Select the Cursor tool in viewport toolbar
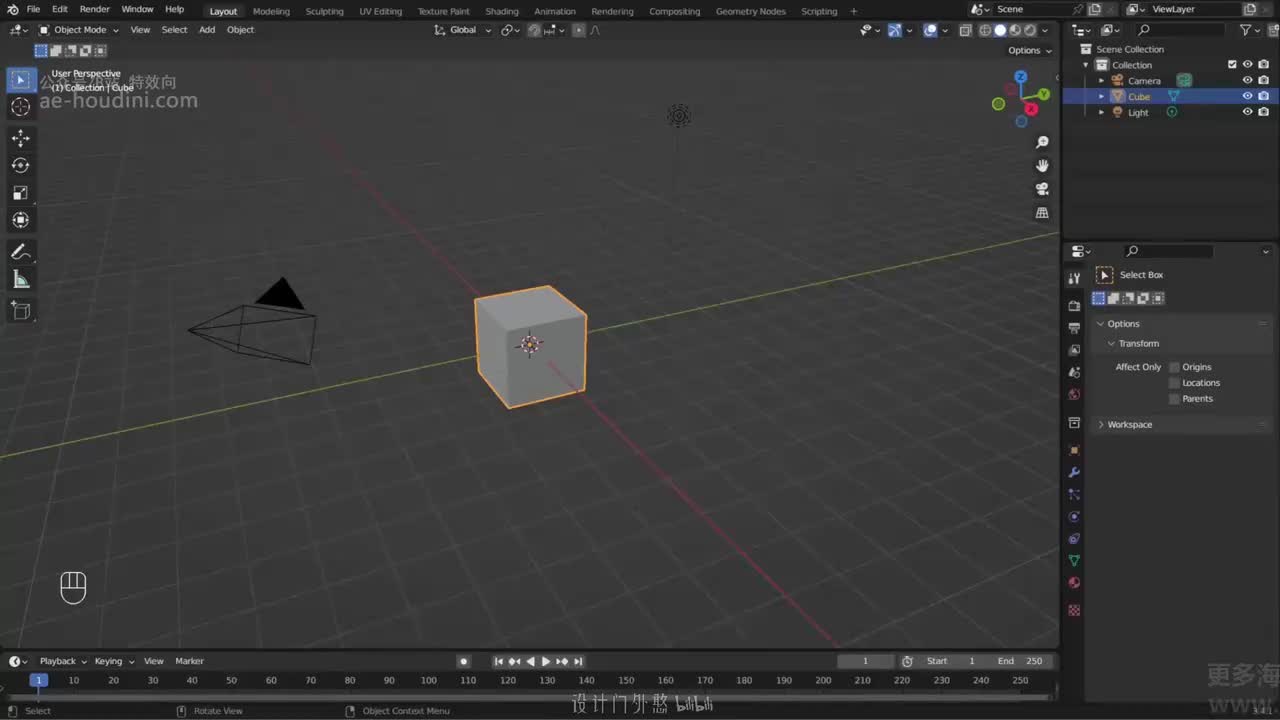 [20, 107]
